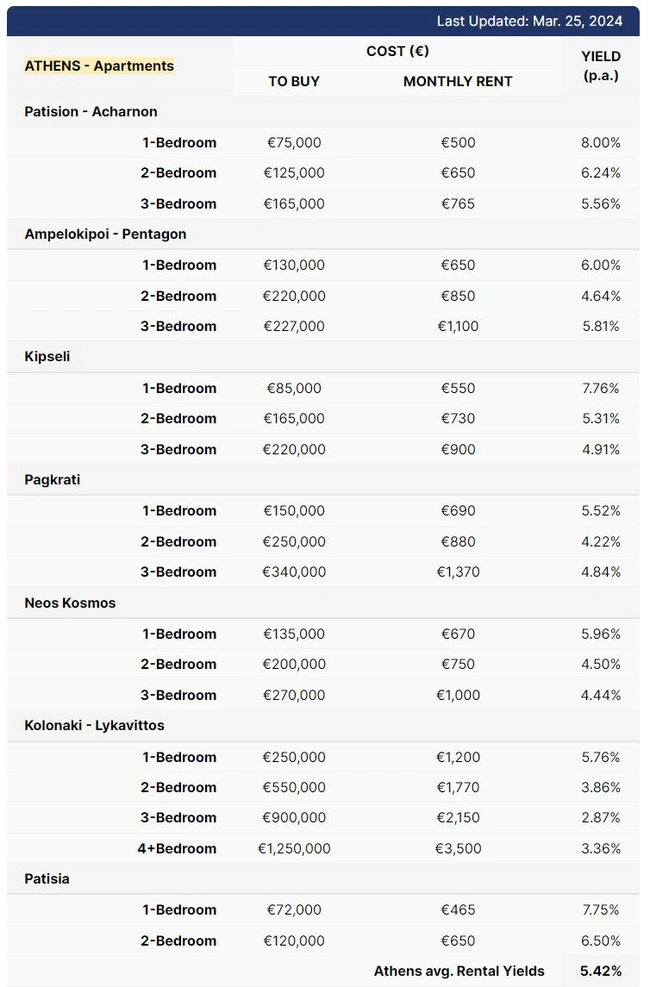Select the TO BUY column header

[x=294, y=81]
